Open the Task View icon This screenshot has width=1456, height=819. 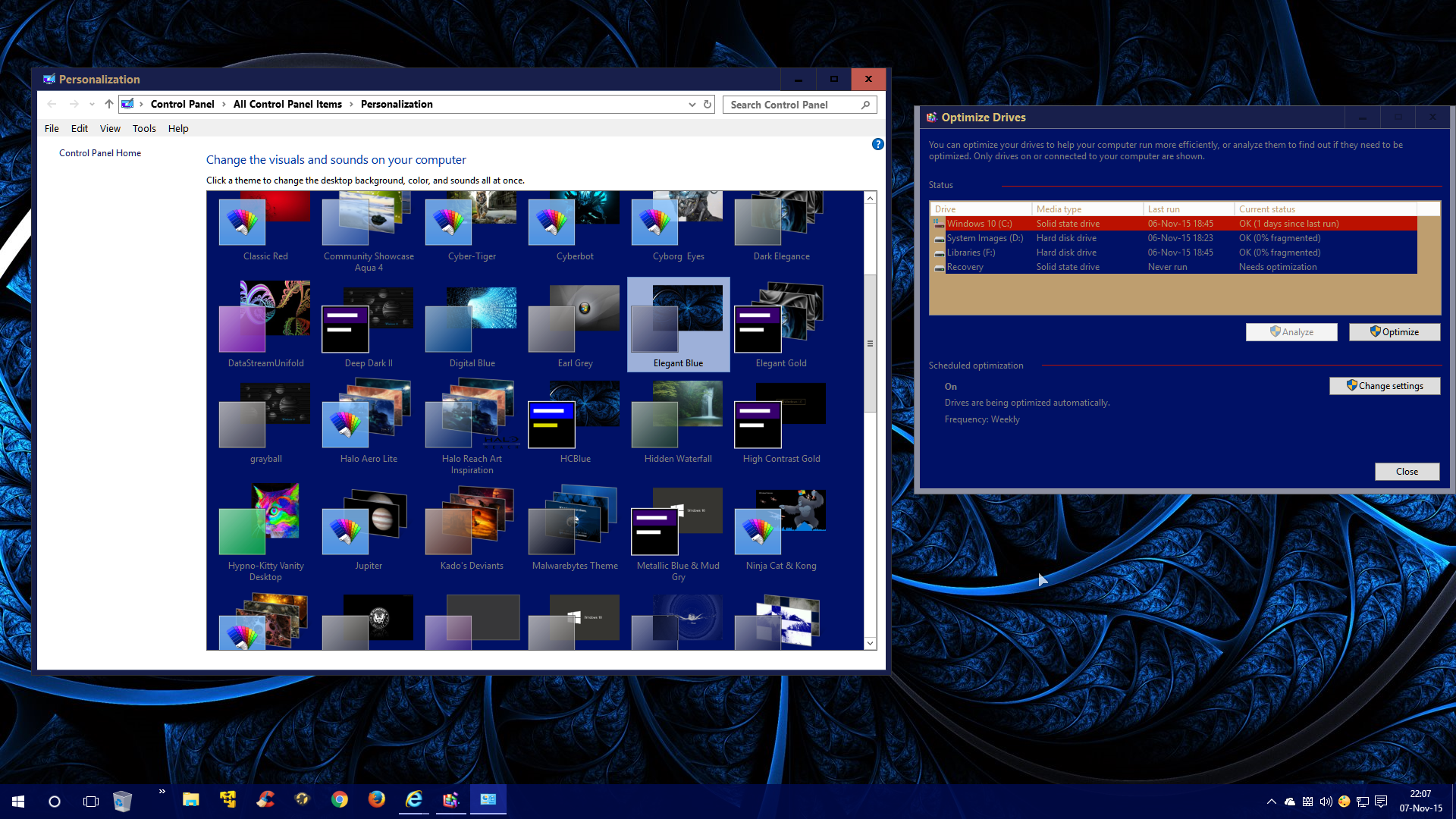pos(91,802)
